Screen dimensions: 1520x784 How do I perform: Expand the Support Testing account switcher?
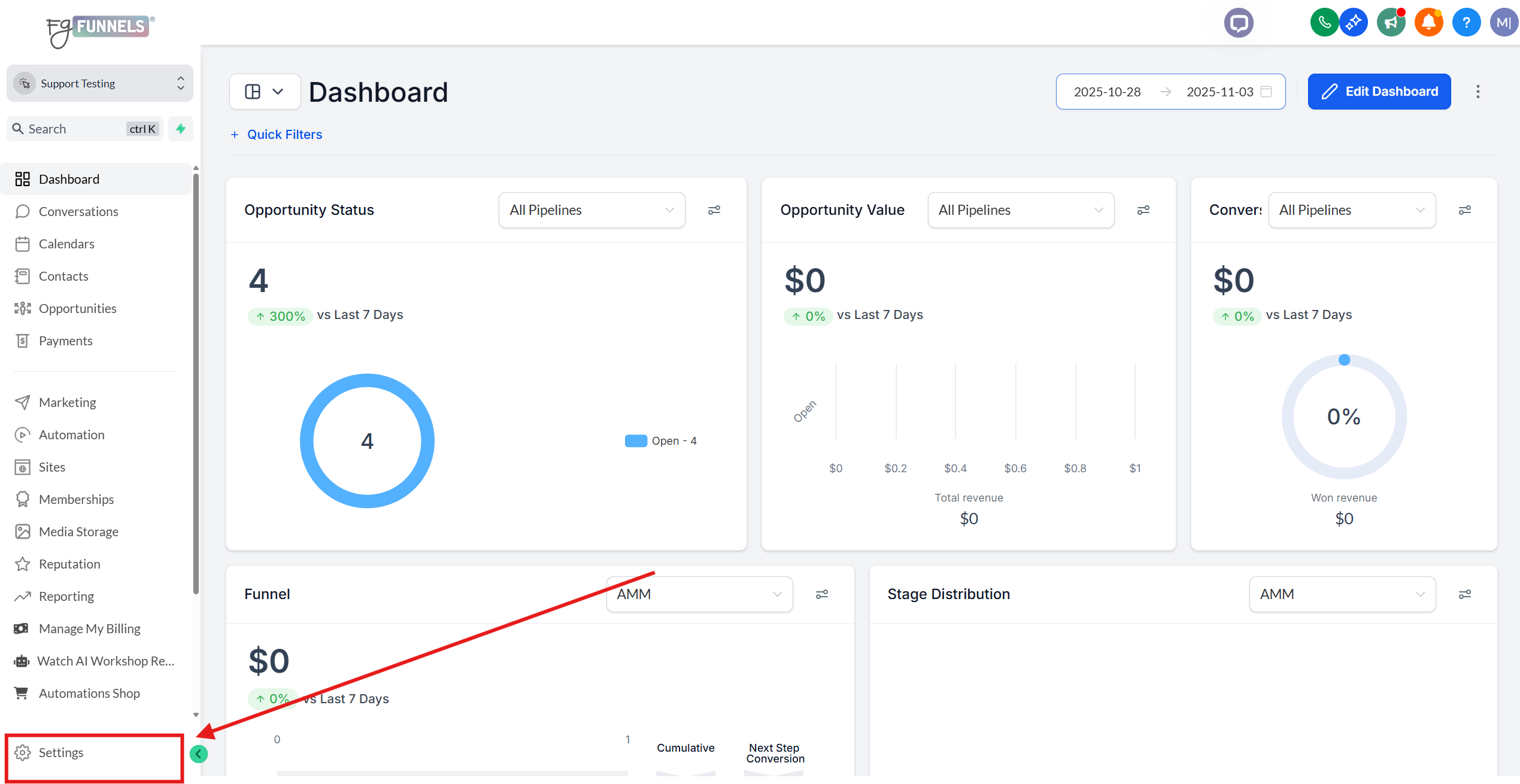click(100, 83)
